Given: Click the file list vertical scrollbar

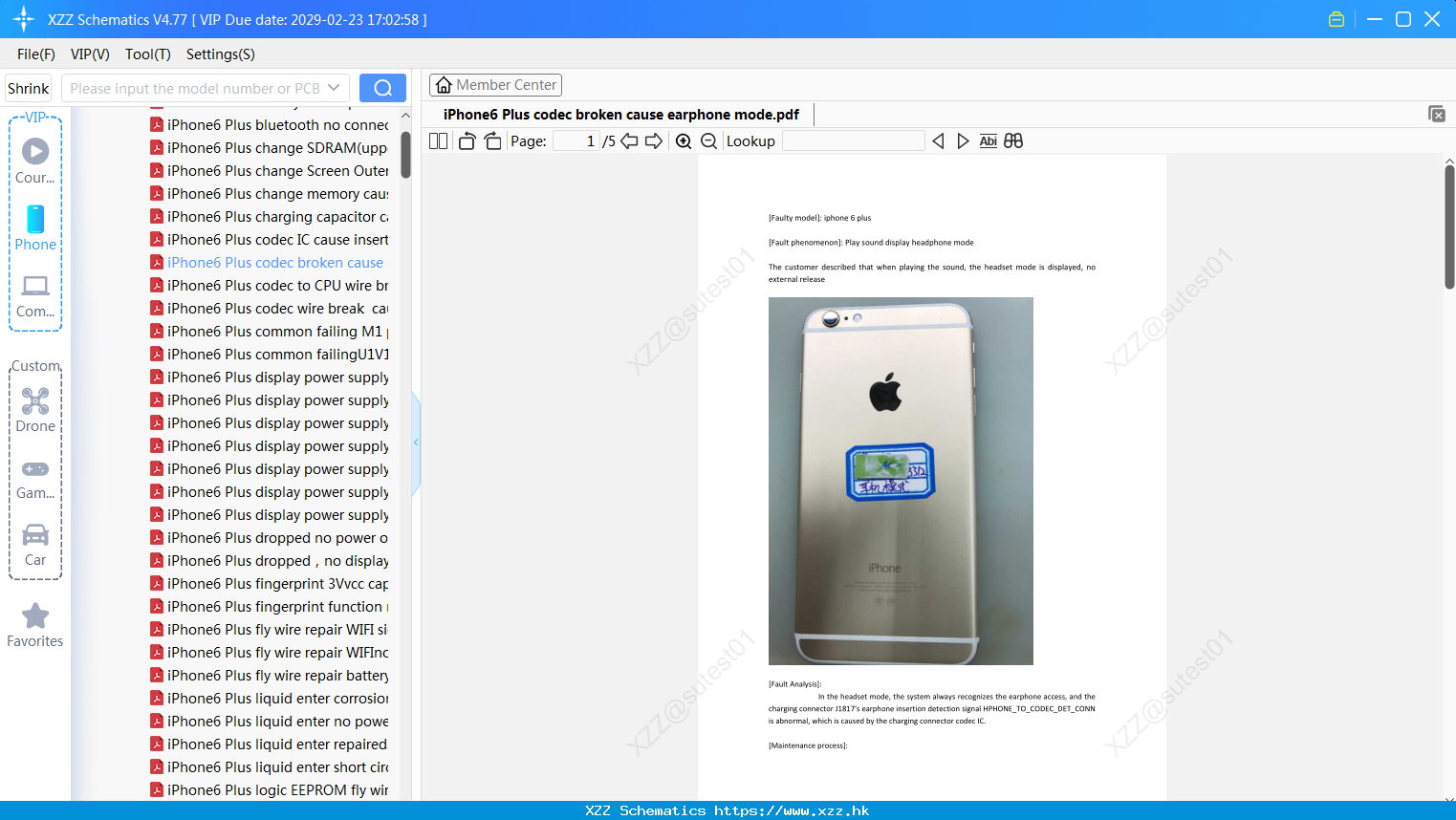Looking at the screenshot, I should pyautogui.click(x=405, y=155).
